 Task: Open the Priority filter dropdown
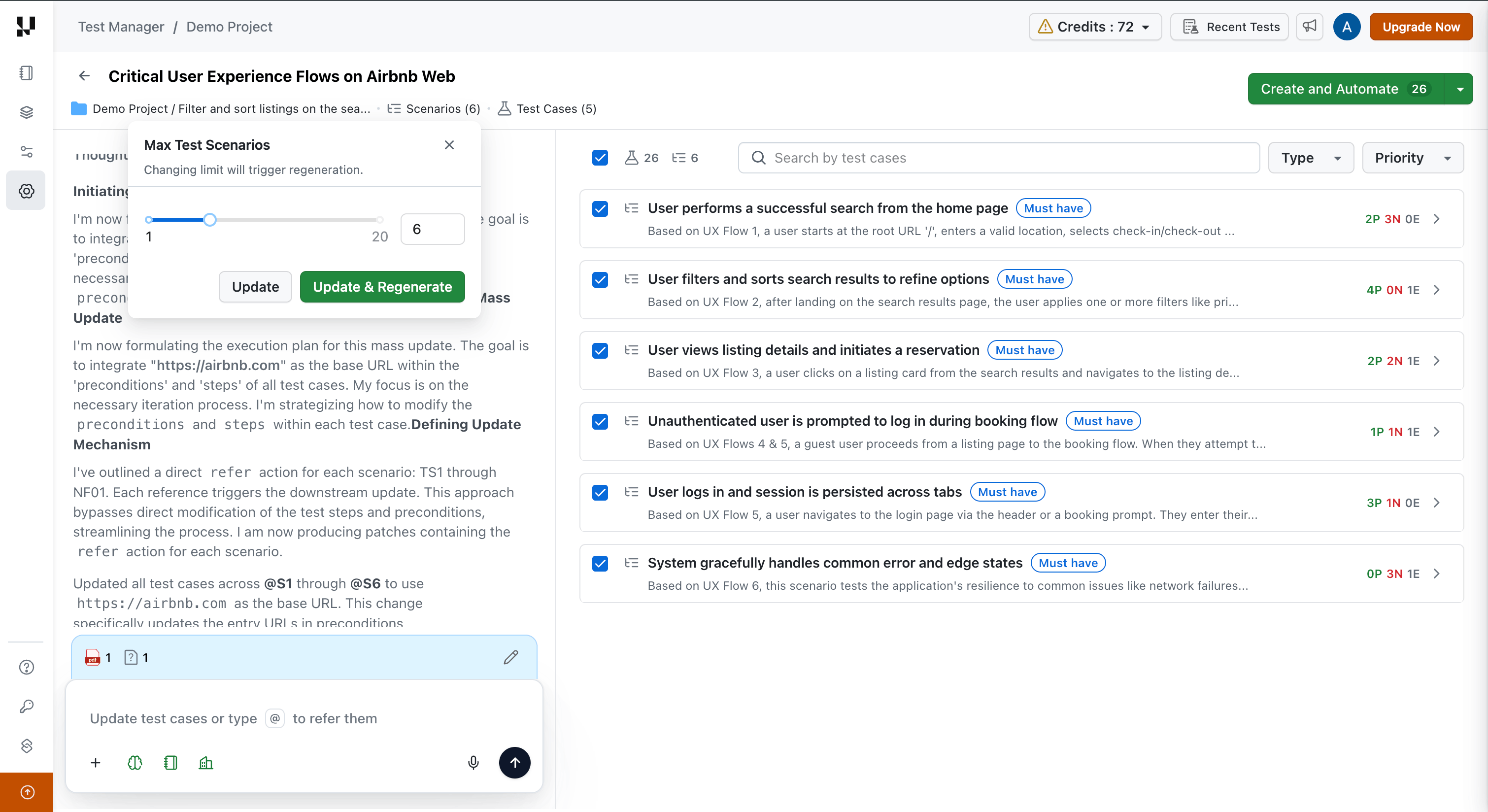(x=1412, y=158)
